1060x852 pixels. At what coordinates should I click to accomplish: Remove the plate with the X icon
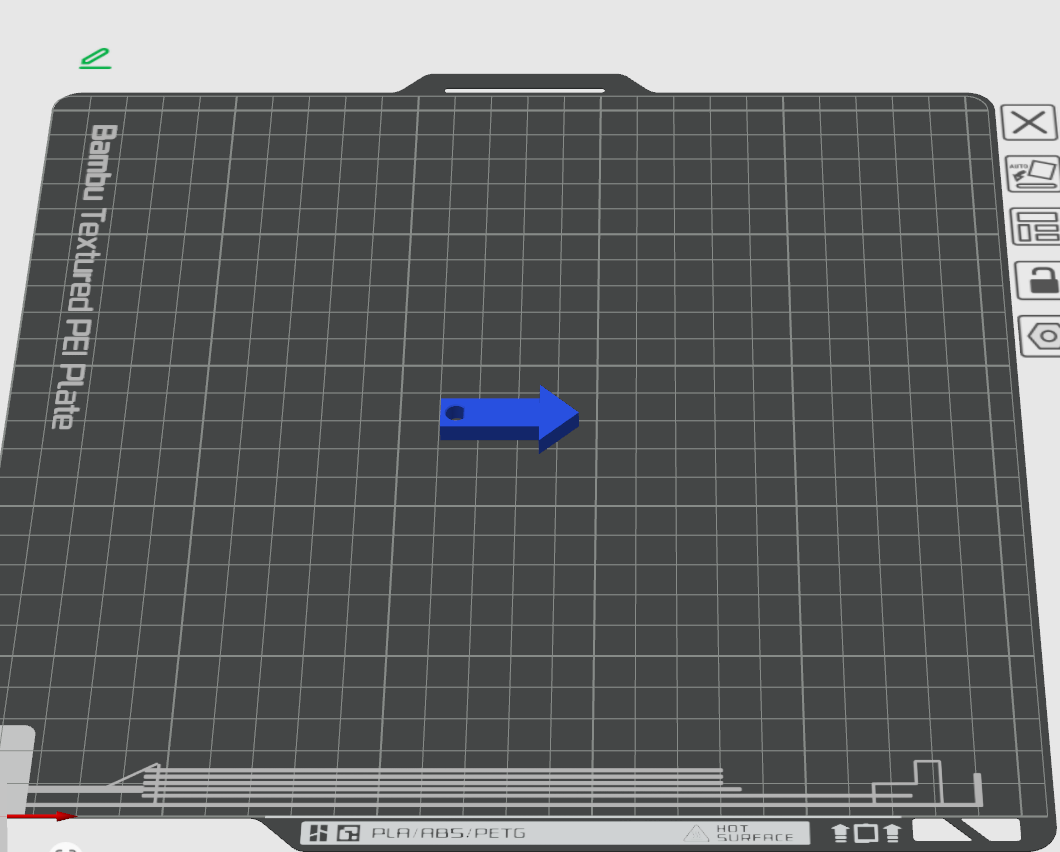coord(1029,123)
